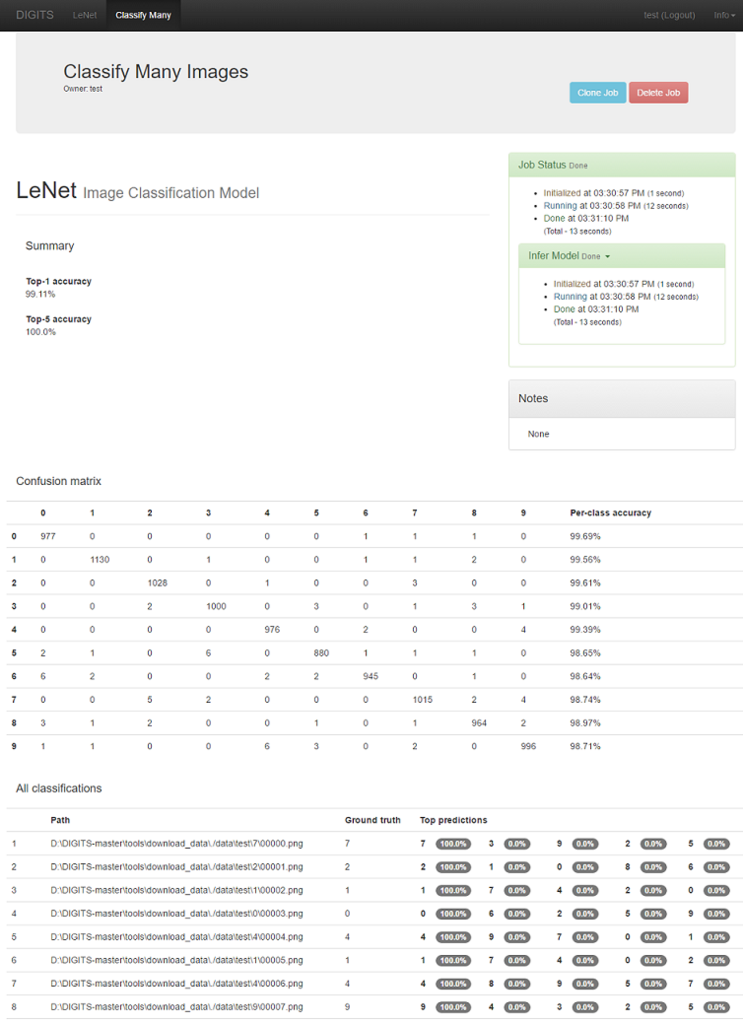Click confusion matrix cell 945
Image resolution: width=743 pixels, height=1024 pixels.
[x=370, y=676]
